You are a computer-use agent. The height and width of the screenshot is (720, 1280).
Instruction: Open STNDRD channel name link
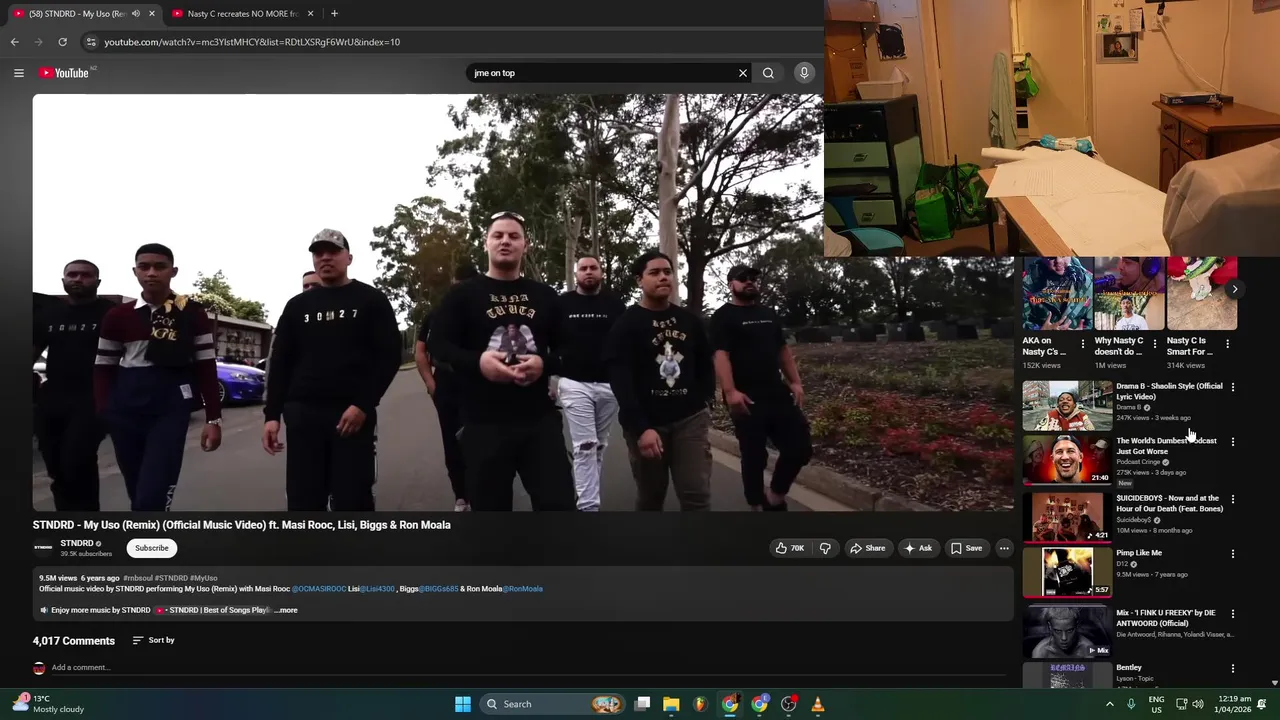(x=77, y=543)
